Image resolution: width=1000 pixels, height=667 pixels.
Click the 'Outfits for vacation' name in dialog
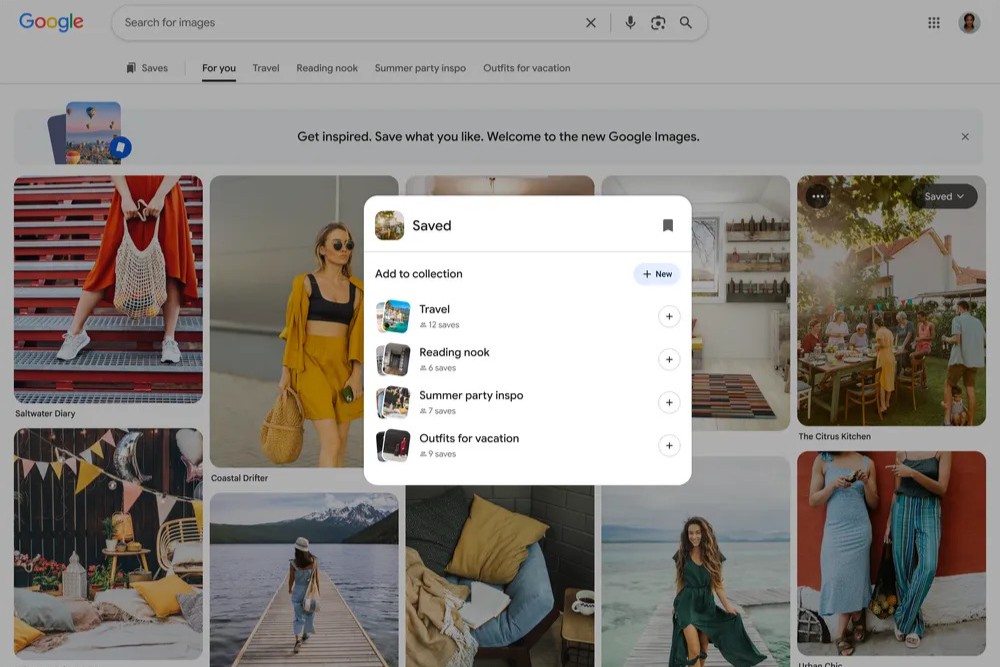click(x=469, y=438)
